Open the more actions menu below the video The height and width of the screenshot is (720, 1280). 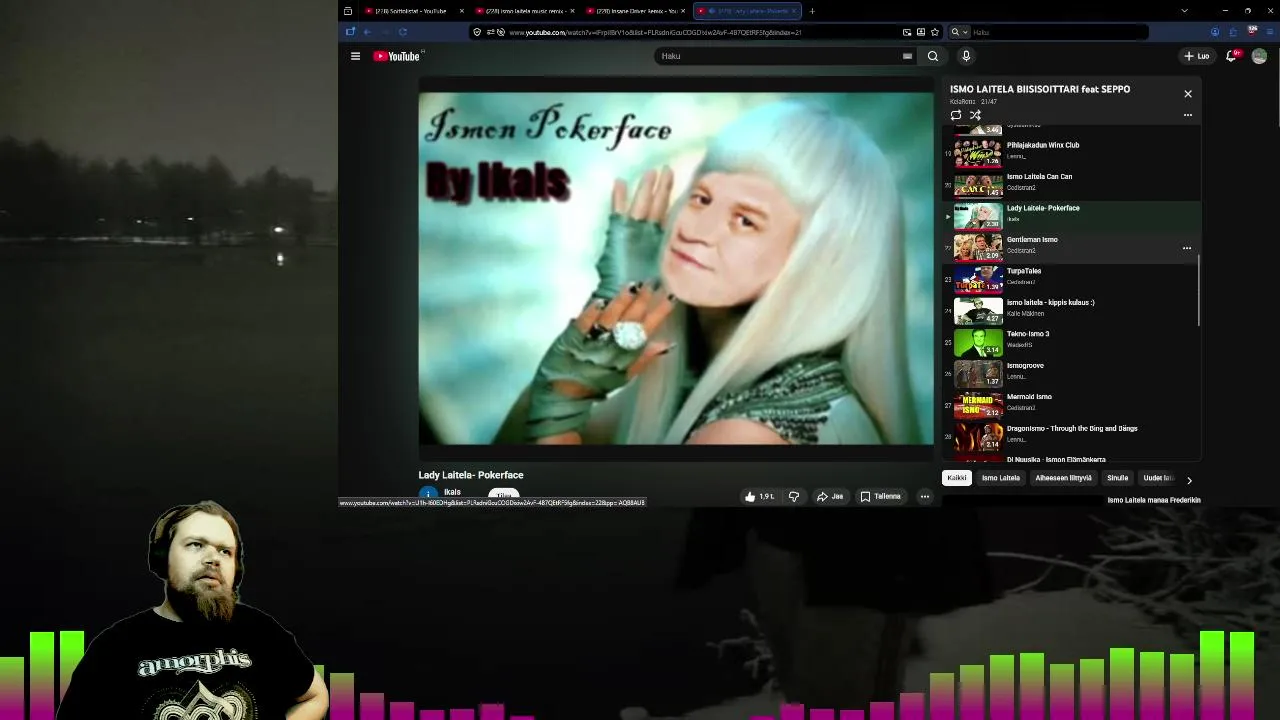tap(925, 496)
